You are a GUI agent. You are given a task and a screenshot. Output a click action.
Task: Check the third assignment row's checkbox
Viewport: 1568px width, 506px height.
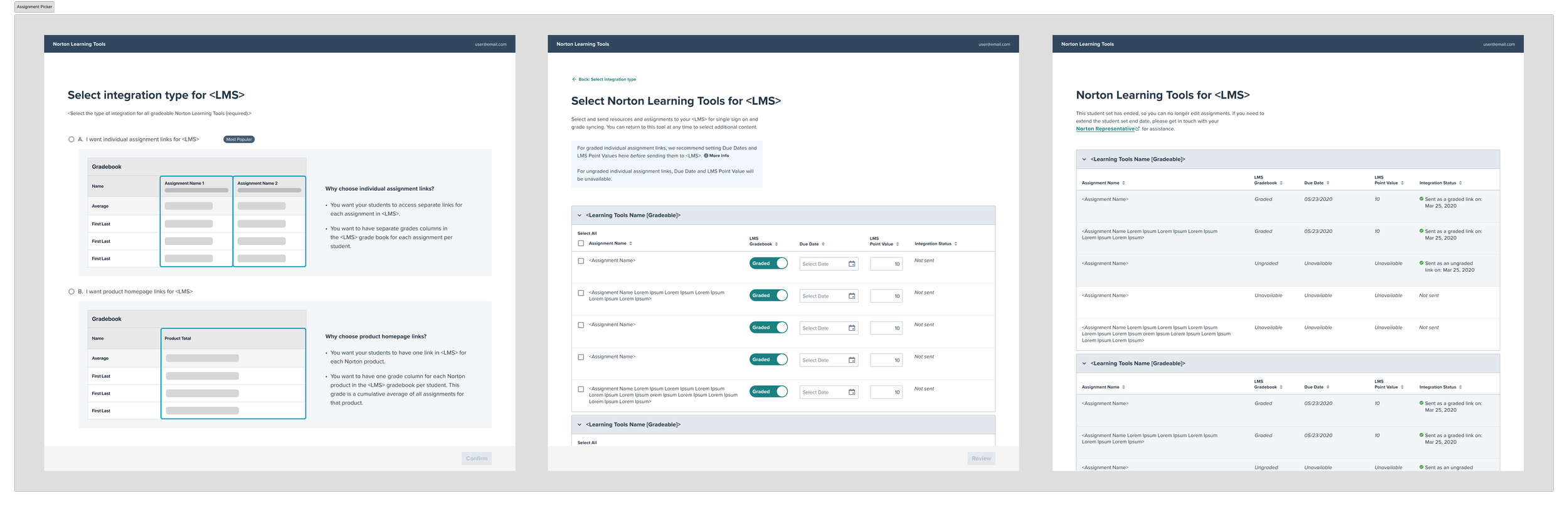pos(581,325)
